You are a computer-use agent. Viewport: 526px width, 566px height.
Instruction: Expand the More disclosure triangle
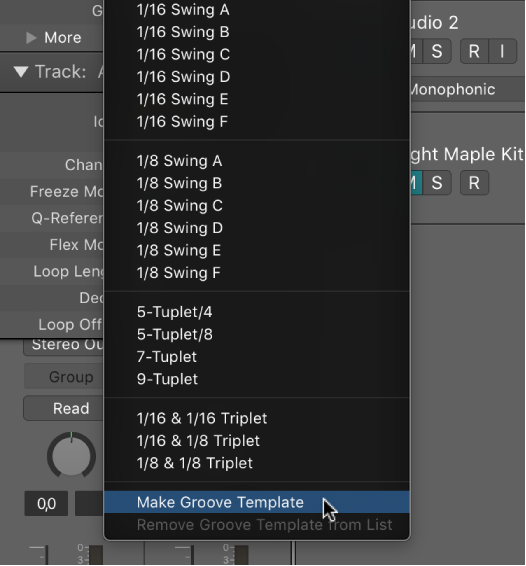[32, 38]
